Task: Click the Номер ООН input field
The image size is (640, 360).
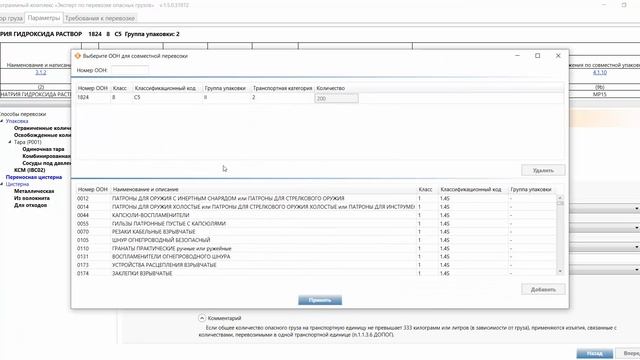Action: [129, 70]
